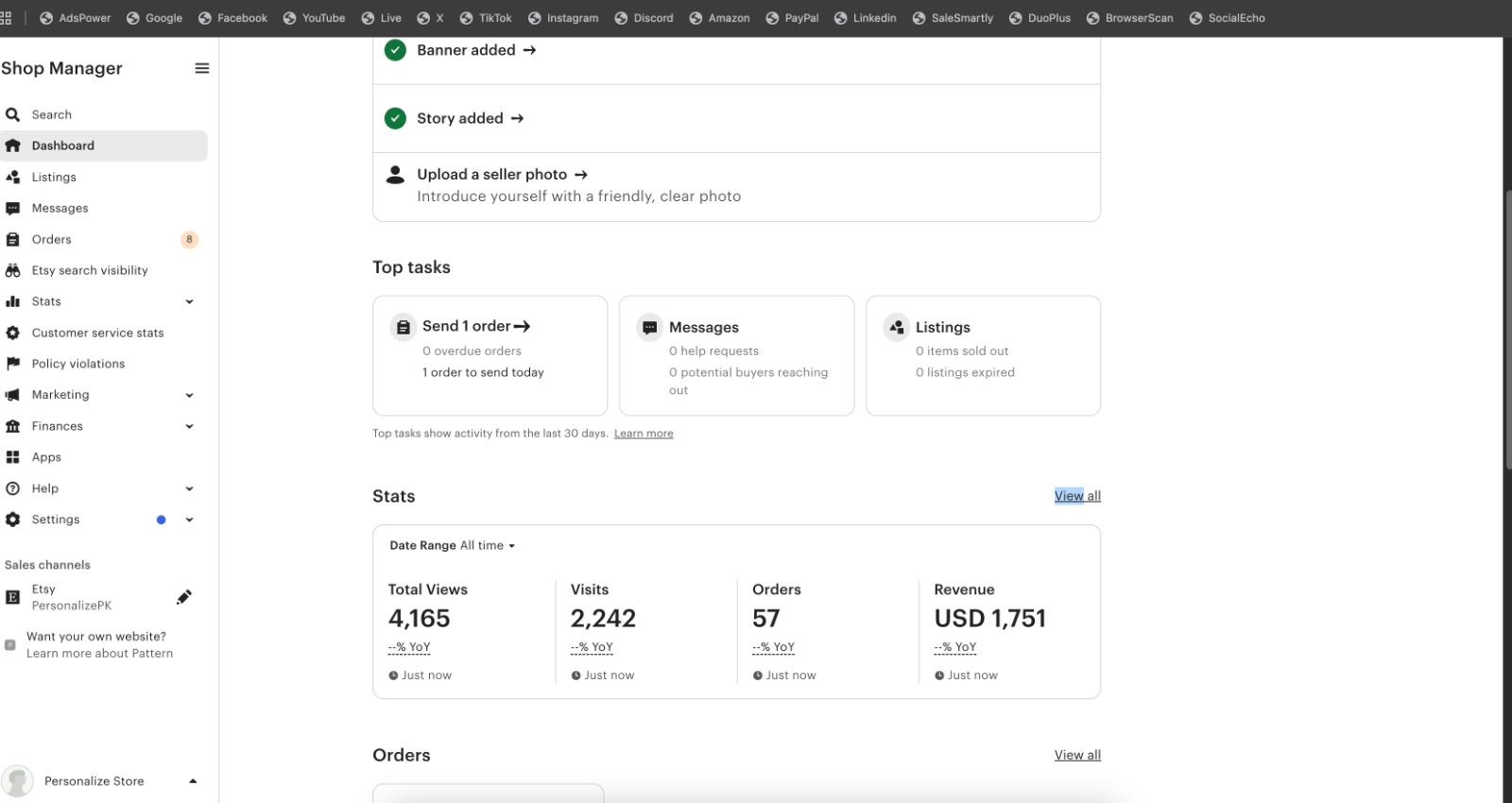Viewport: 1512px width, 803px height.
Task: Click the Finances bank icon
Action: point(12,426)
